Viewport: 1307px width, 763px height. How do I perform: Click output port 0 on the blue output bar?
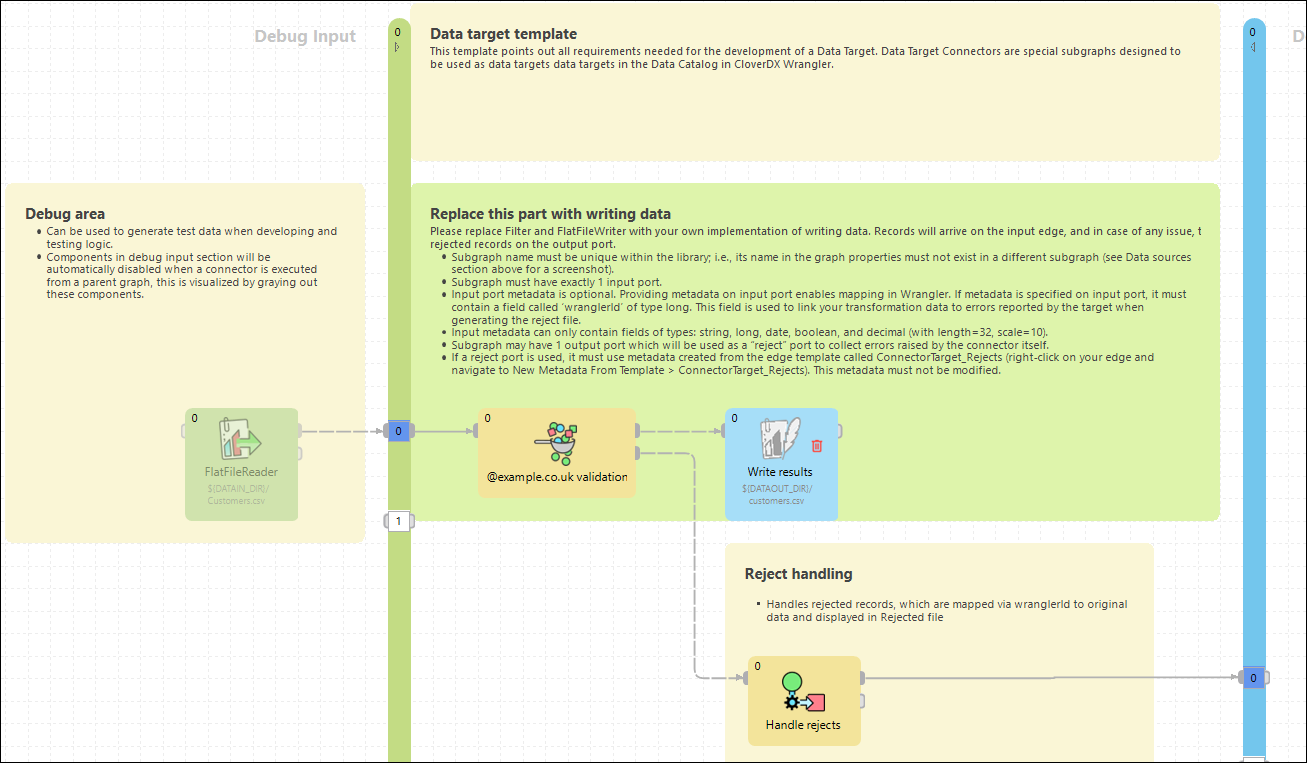pos(1253,677)
